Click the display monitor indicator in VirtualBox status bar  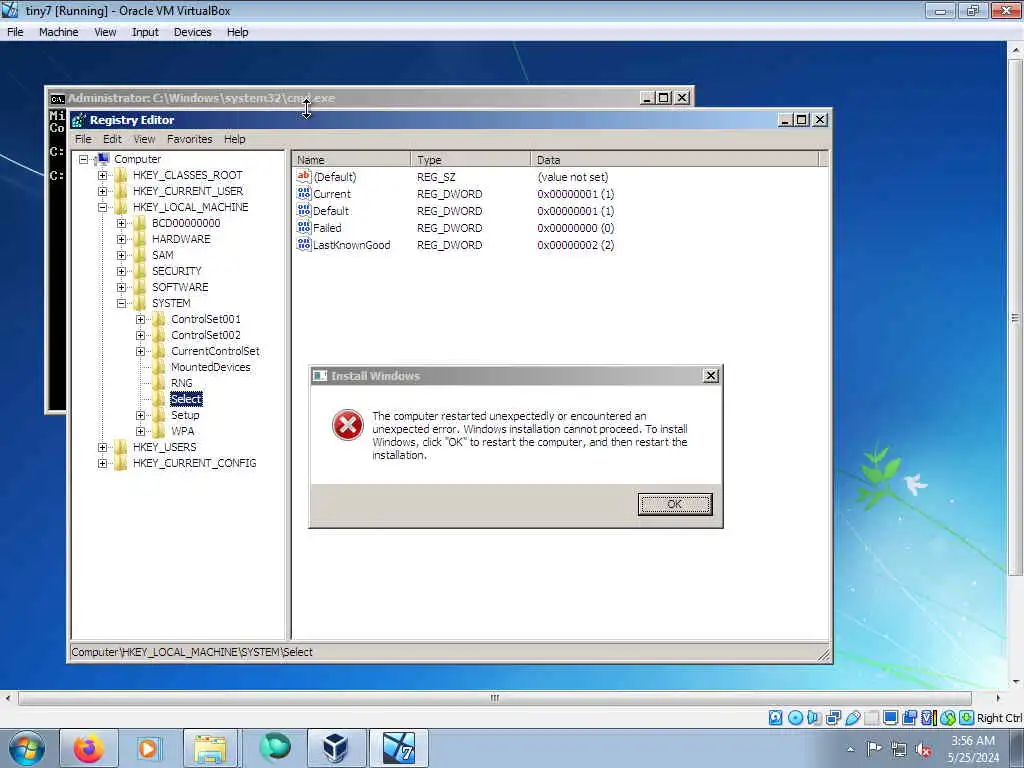[x=890, y=718]
